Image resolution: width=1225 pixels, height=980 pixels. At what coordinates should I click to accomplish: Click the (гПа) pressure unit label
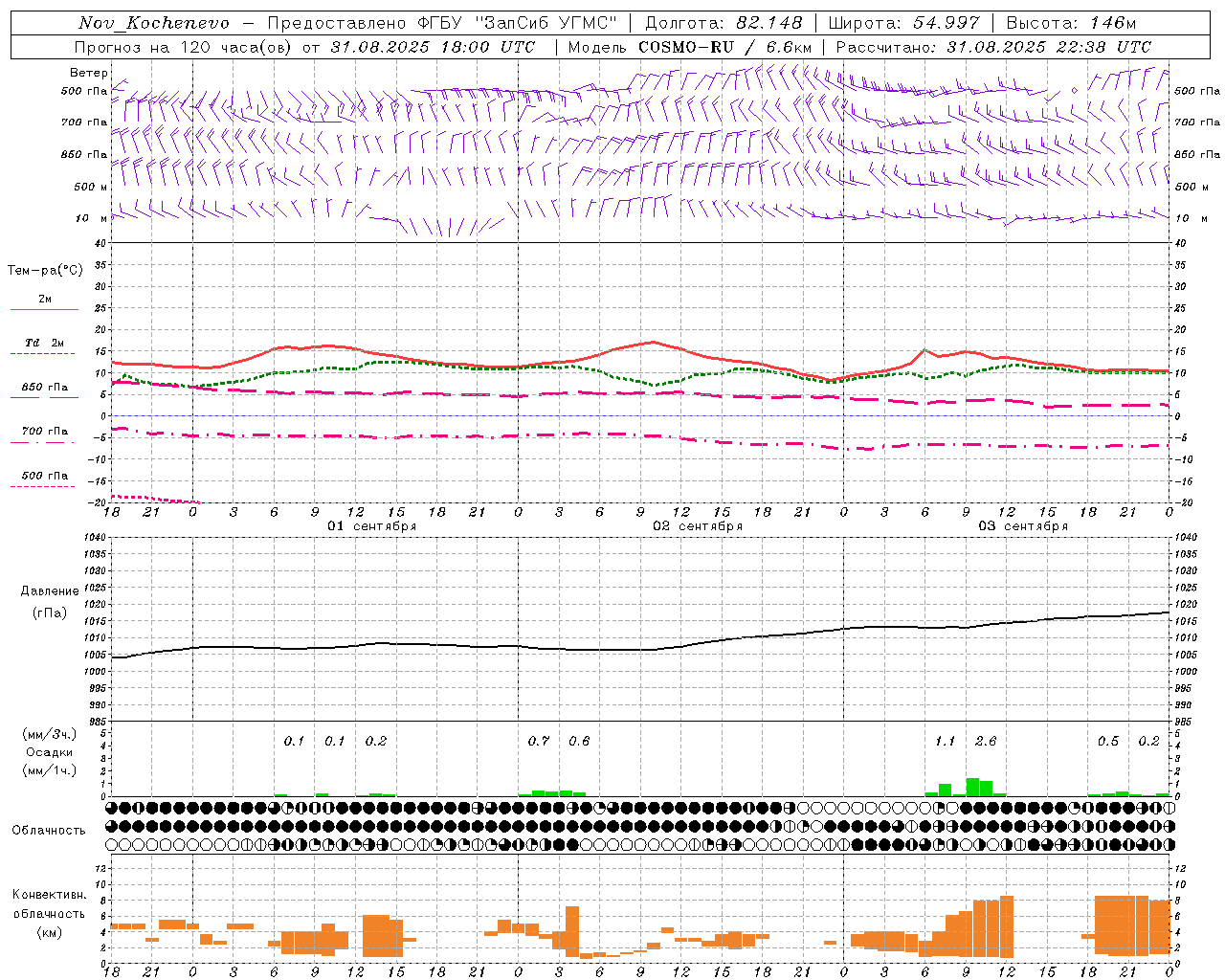click(x=50, y=613)
